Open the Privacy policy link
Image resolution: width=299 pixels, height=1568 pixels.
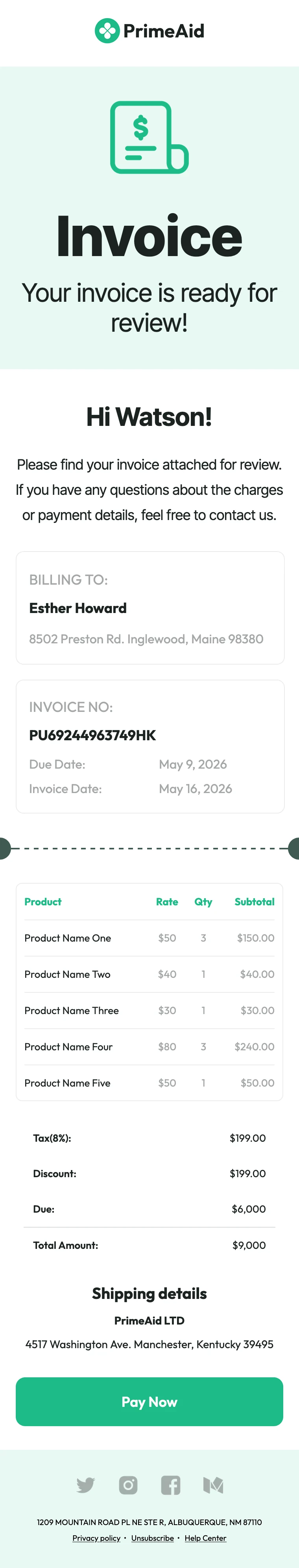click(97, 1538)
